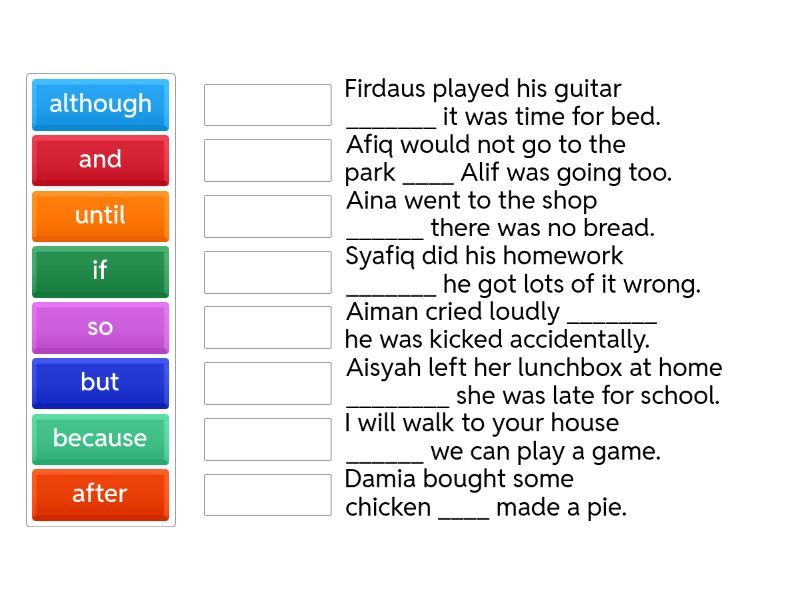
Task: Select the blue "although" word tile
Action: click(x=100, y=104)
